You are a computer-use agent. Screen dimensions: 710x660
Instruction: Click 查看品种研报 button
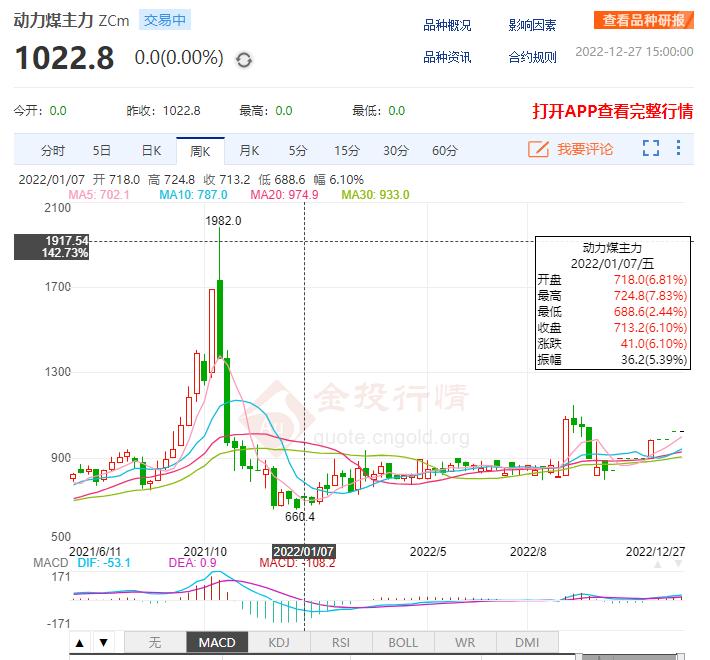click(x=643, y=20)
